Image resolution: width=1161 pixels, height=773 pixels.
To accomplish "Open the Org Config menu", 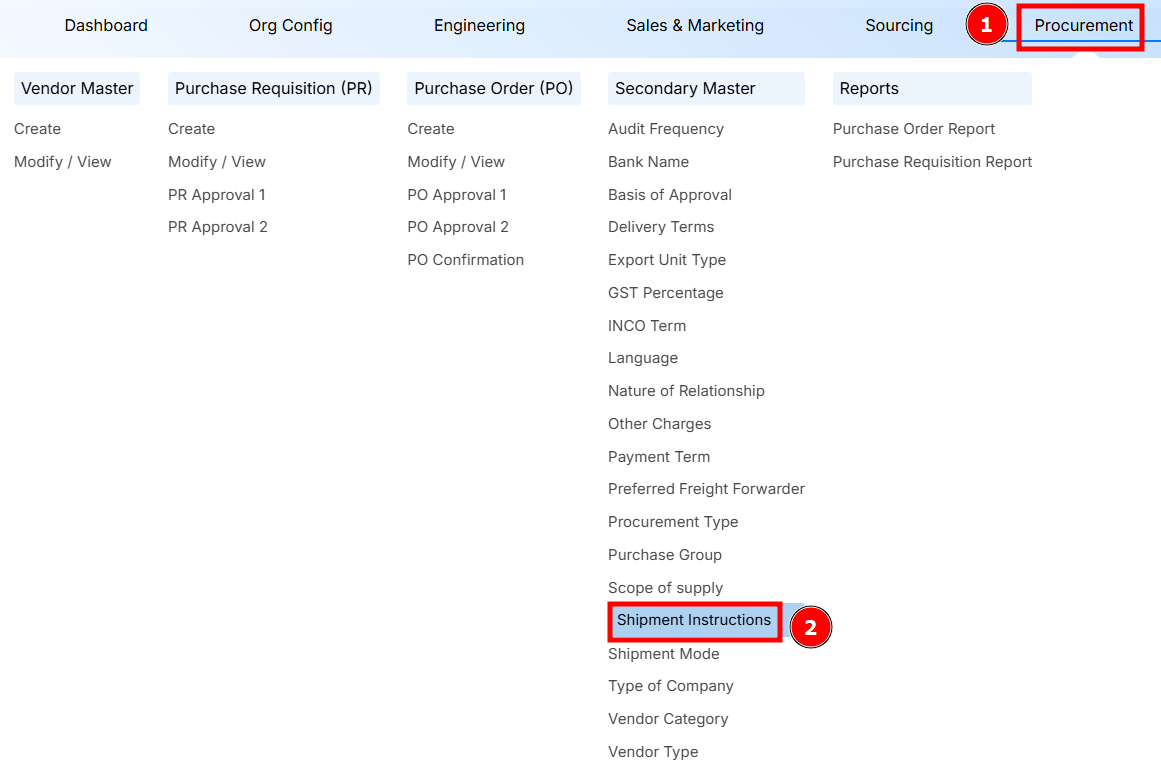I will click(291, 25).
